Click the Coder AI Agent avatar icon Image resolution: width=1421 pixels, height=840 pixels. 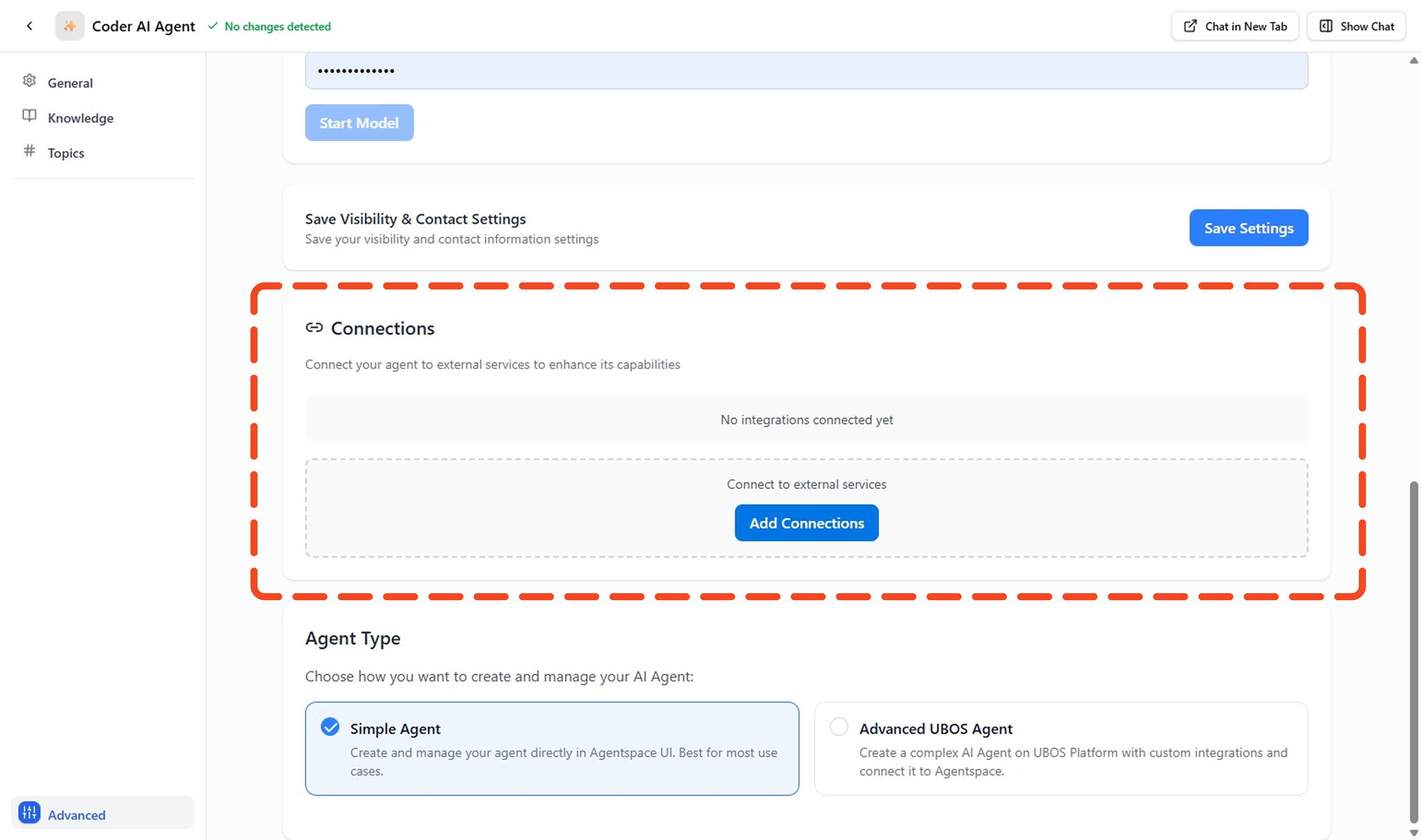pos(70,26)
